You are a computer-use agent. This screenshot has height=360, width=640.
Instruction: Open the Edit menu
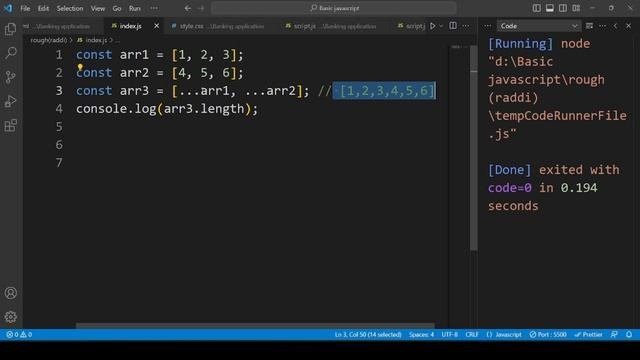click(x=43, y=8)
